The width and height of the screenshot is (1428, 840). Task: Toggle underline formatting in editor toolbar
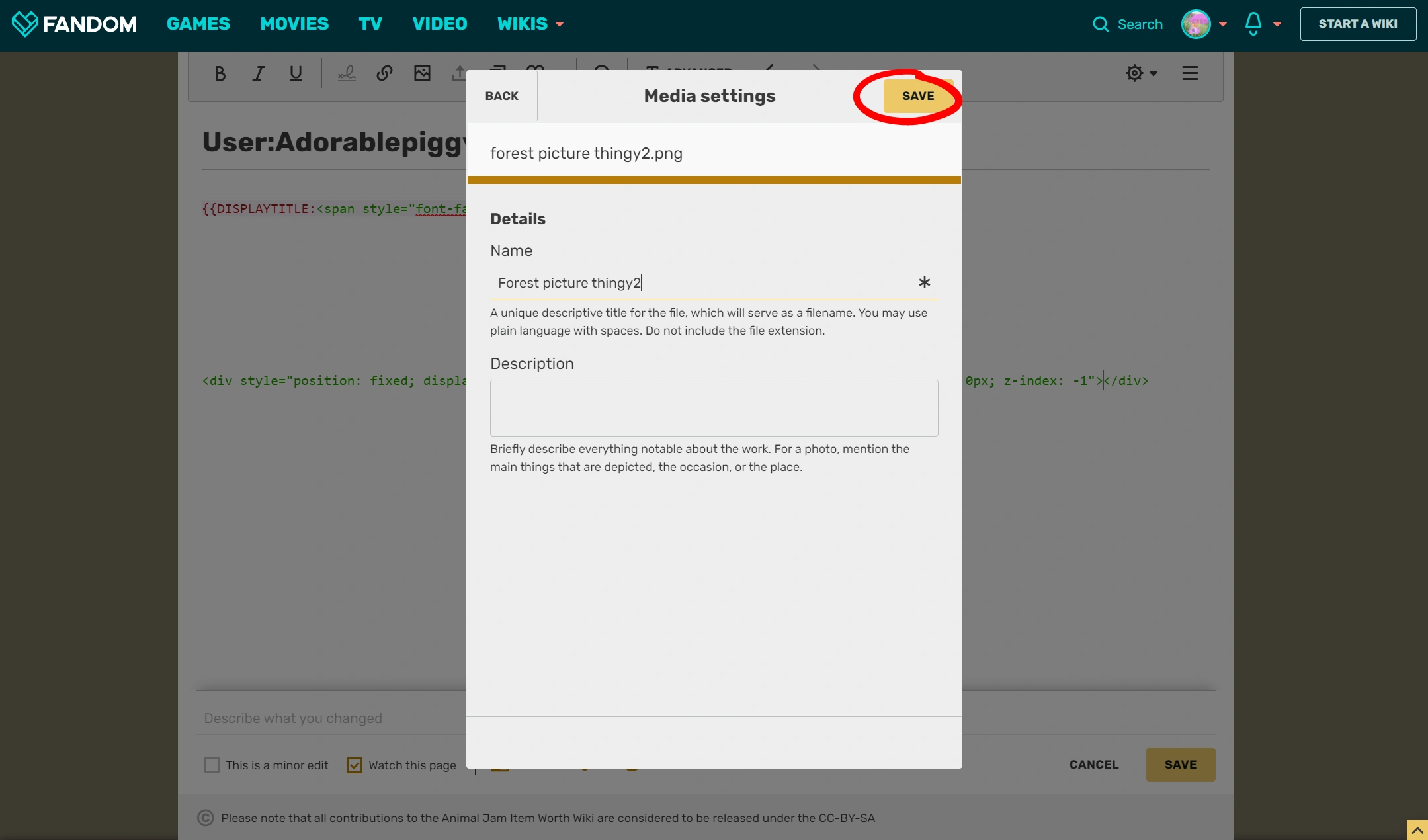pos(296,73)
